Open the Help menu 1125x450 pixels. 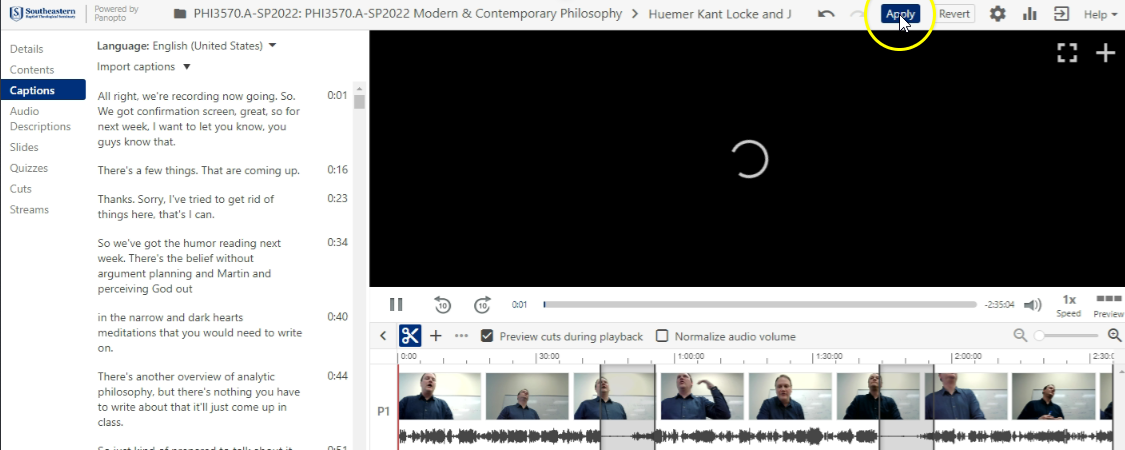tap(1100, 14)
